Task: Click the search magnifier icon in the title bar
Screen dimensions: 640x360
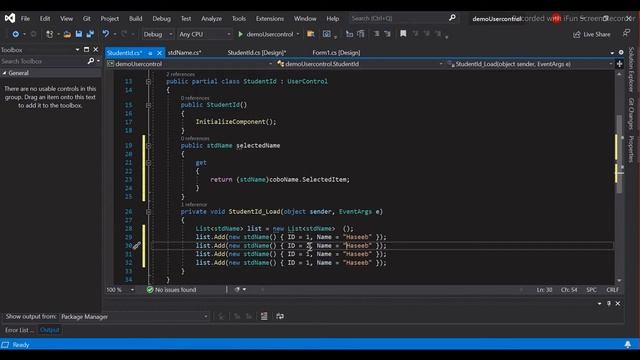Action: coord(452,18)
